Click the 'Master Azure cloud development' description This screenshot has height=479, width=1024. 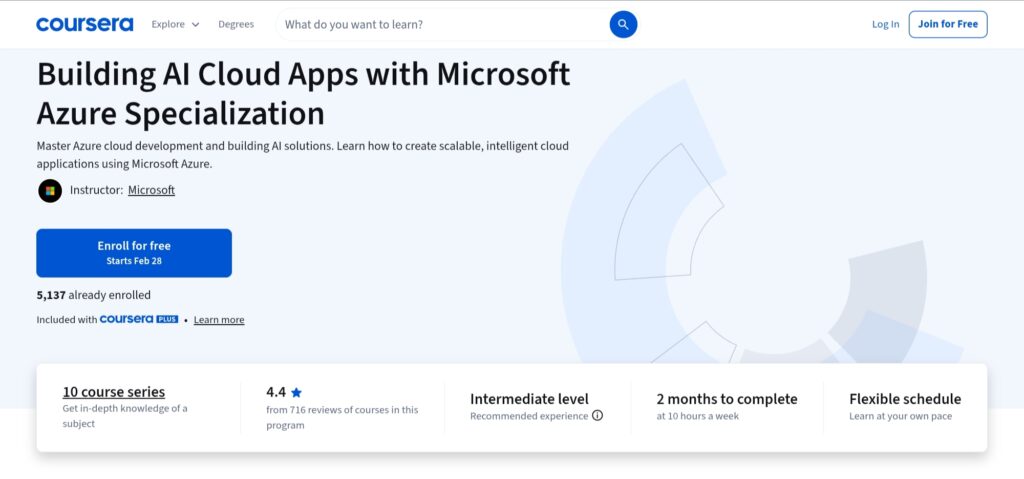pyautogui.click(x=302, y=155)
